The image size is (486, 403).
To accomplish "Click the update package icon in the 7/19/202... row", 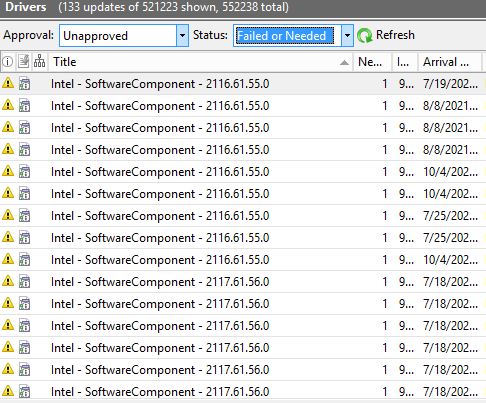I will [24, 84].
